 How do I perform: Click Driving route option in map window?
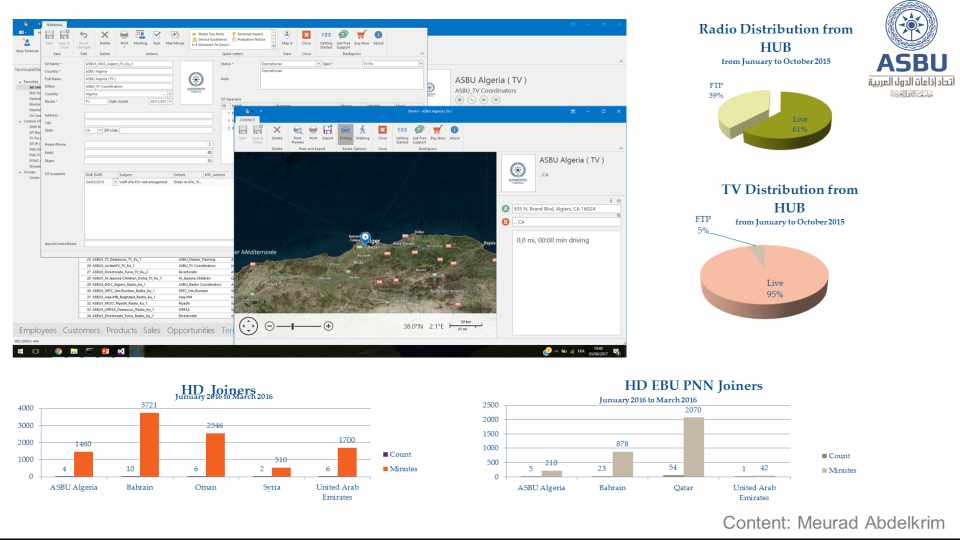pos(345,132)
